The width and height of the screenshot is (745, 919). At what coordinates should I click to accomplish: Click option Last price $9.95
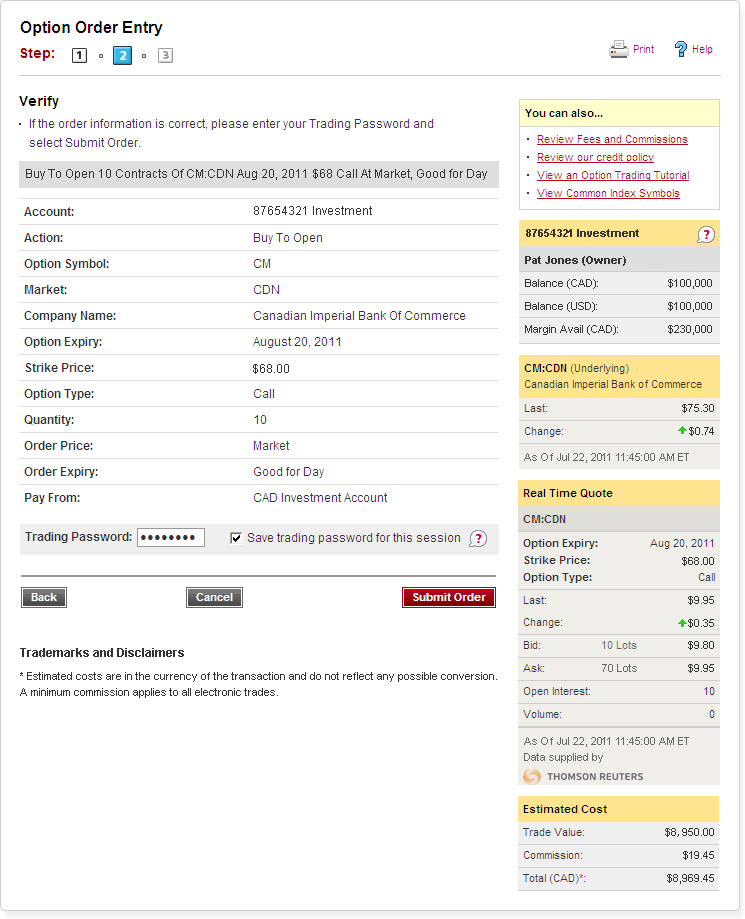click(x=700, y=600)
